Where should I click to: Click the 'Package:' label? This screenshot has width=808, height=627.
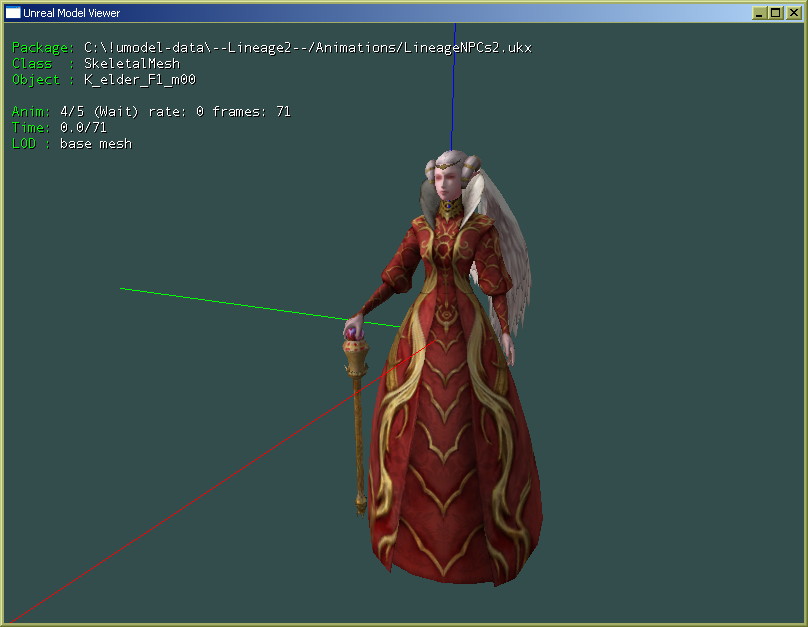click(x=43, y=48)
